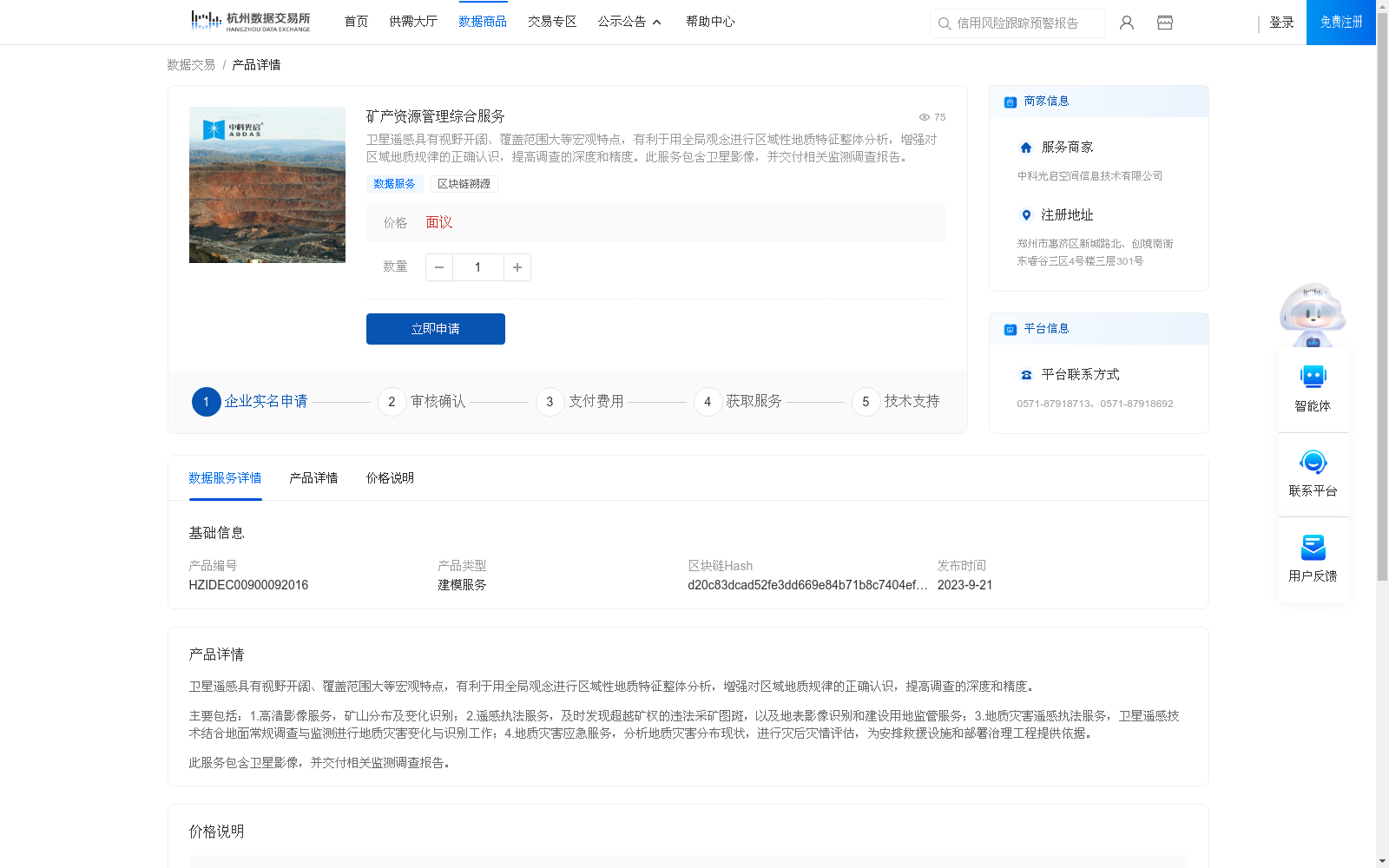Switch to 产品详情 tab
This screenshot has height=868, width=1389.
pyautogui.click(x=313, y=478)
